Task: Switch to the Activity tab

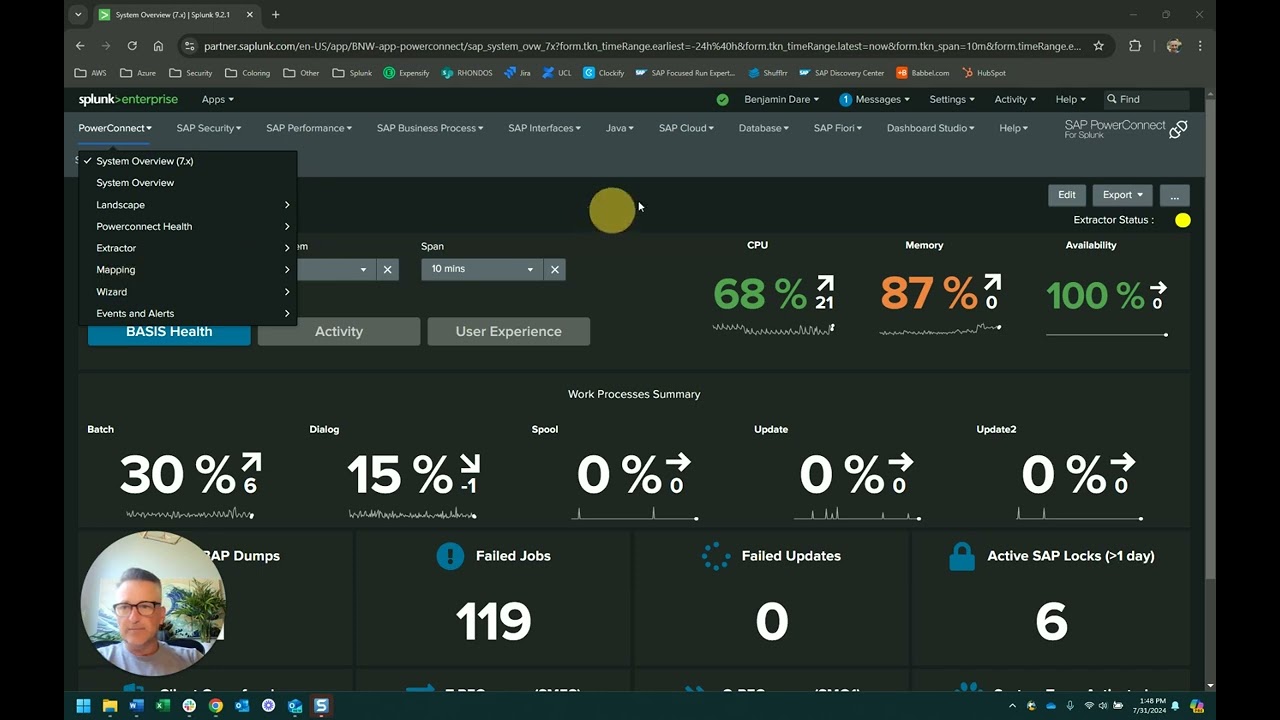Action: tap(339, 332)
